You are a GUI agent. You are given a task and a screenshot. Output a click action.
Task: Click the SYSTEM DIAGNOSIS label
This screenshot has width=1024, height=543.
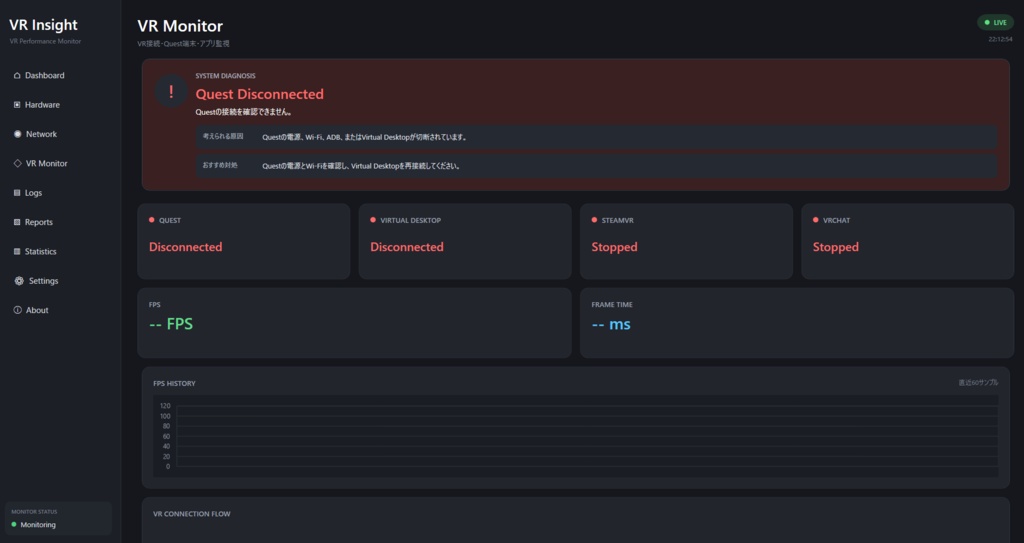pos(225,76)
